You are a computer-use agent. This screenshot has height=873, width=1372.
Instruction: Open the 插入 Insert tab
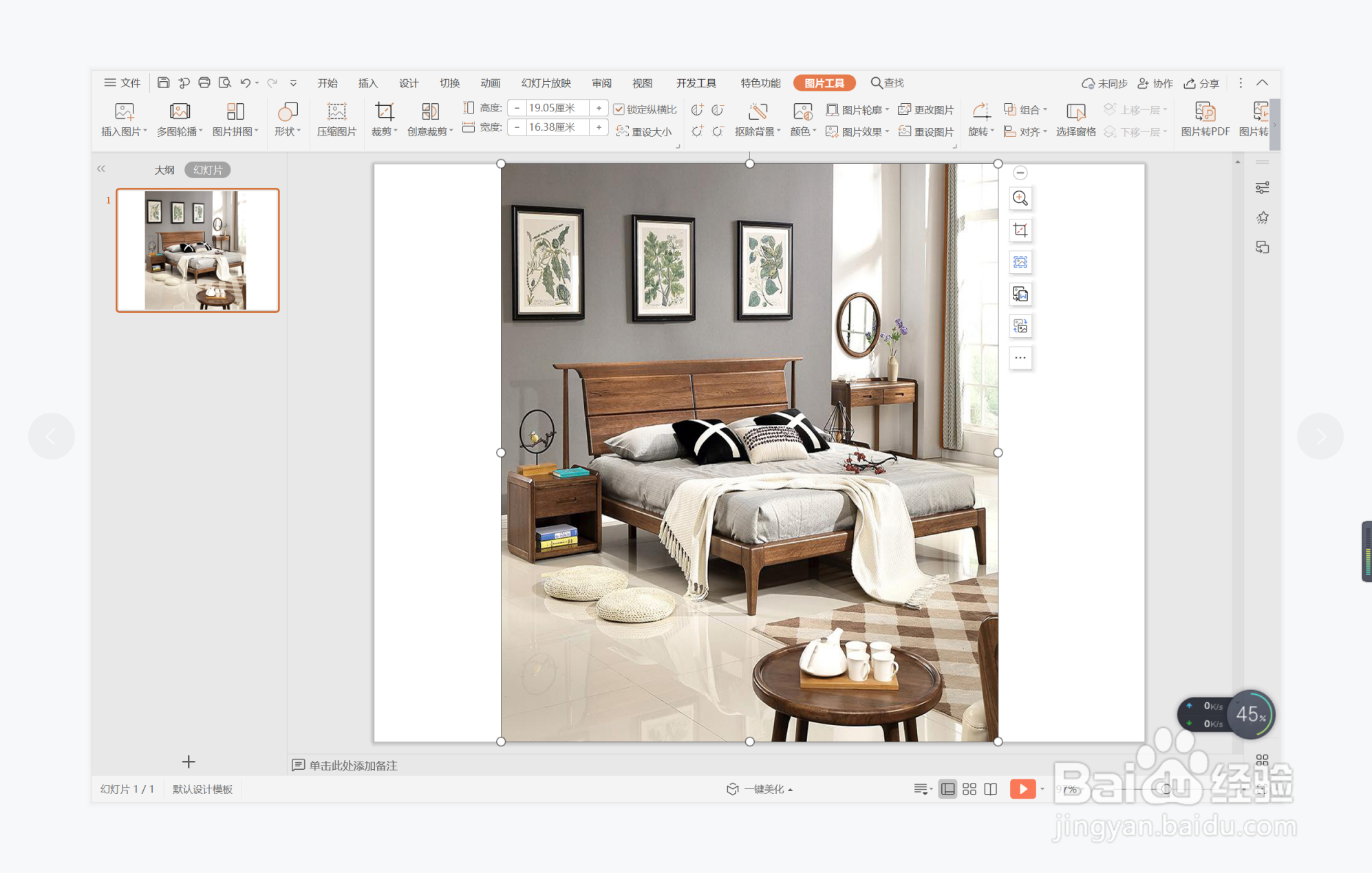point(368,83)
